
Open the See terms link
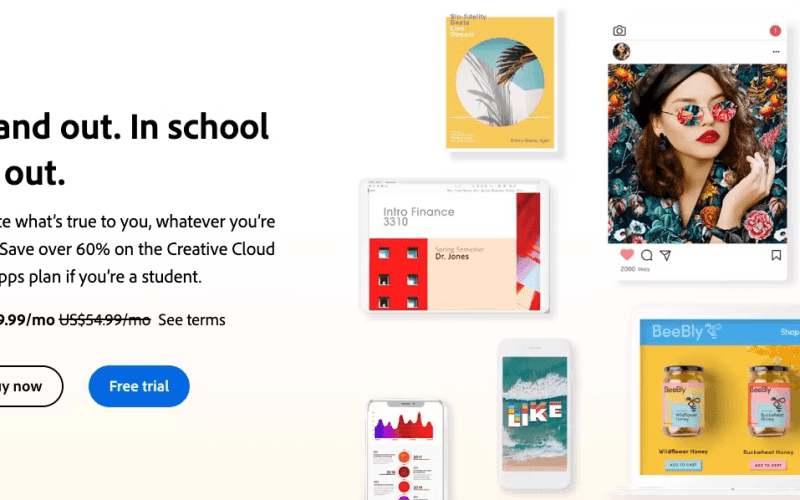pyautogui.click(x=191, y=320)
